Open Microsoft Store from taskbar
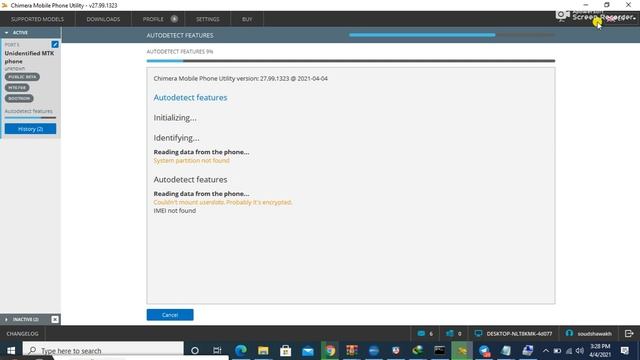 pyautogui.click(x=285, y=351)
